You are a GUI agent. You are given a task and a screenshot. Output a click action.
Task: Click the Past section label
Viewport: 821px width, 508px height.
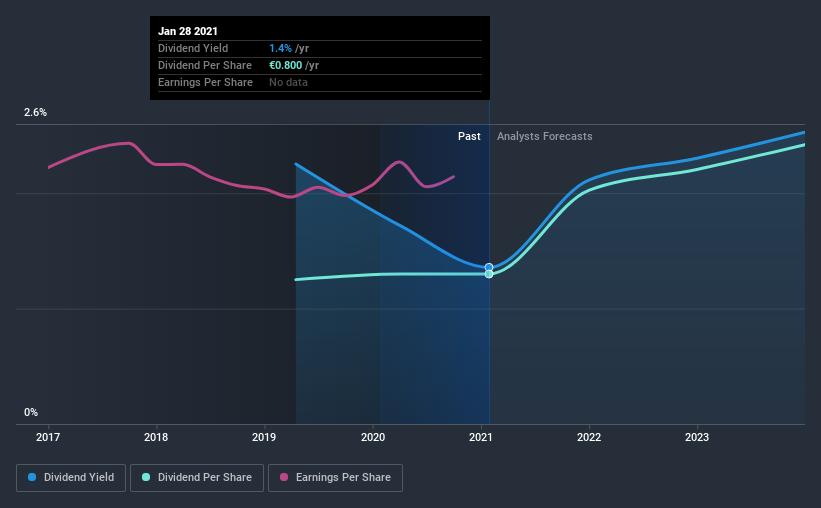click(x=469, y=136)
